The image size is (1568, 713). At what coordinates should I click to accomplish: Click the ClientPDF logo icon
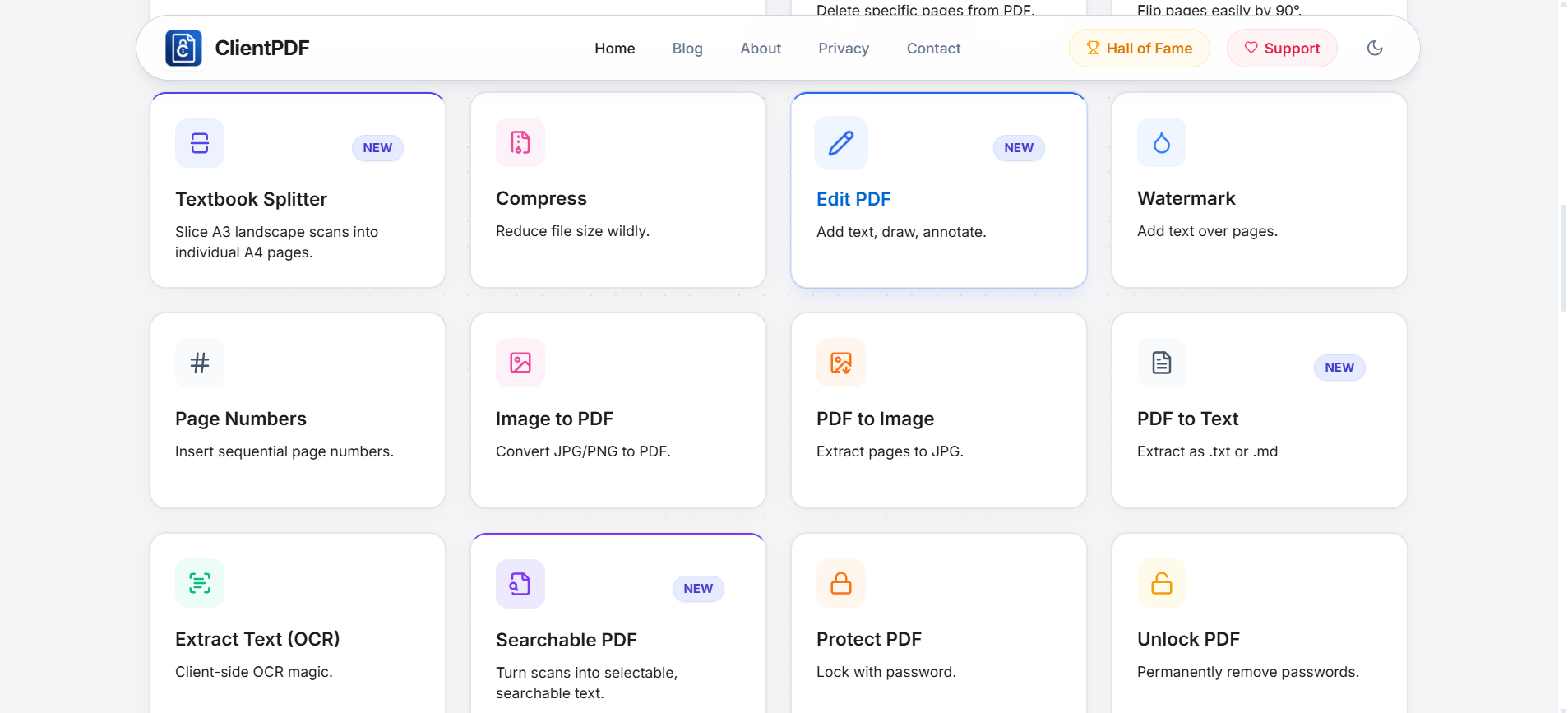tap(183, 48)
